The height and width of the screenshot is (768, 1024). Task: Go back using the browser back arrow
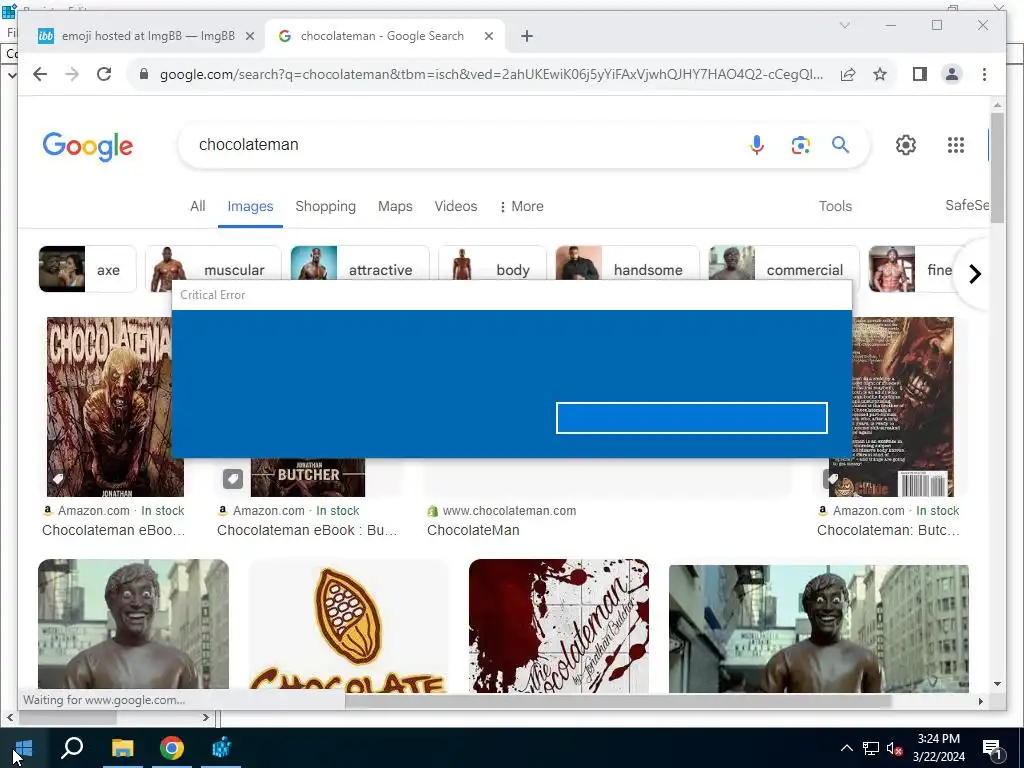coord(40,74)
